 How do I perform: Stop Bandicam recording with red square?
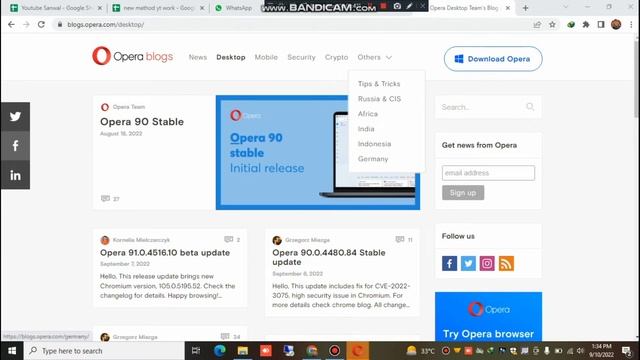[x=383, y=6]
